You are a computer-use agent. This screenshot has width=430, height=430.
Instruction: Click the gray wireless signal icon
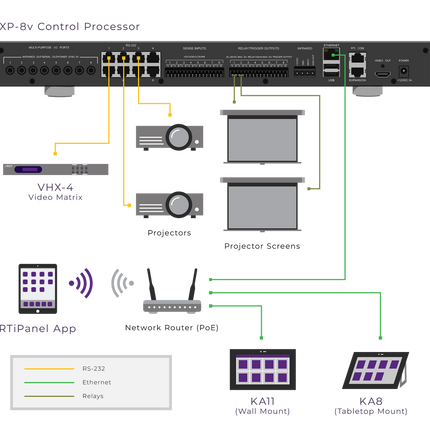click(122, 283)
